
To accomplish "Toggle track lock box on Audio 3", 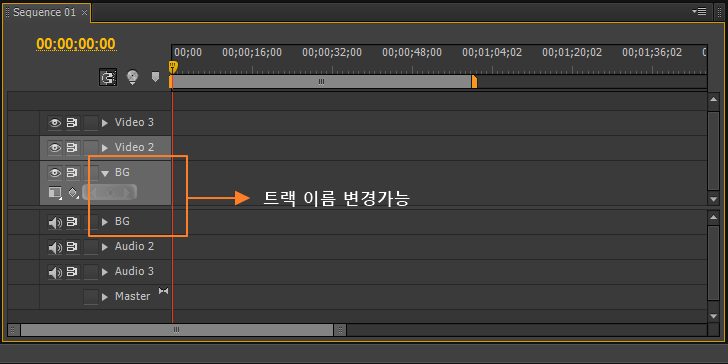I will (x=91, y=272).
